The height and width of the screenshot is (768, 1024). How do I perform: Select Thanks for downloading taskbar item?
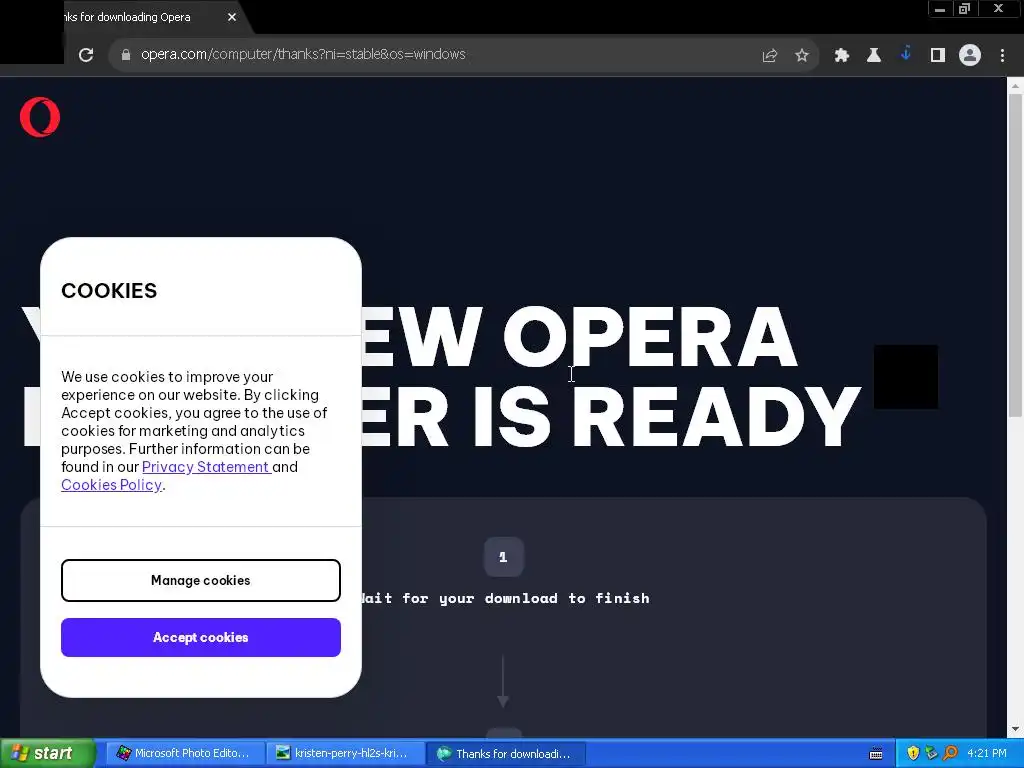point(505,754)
